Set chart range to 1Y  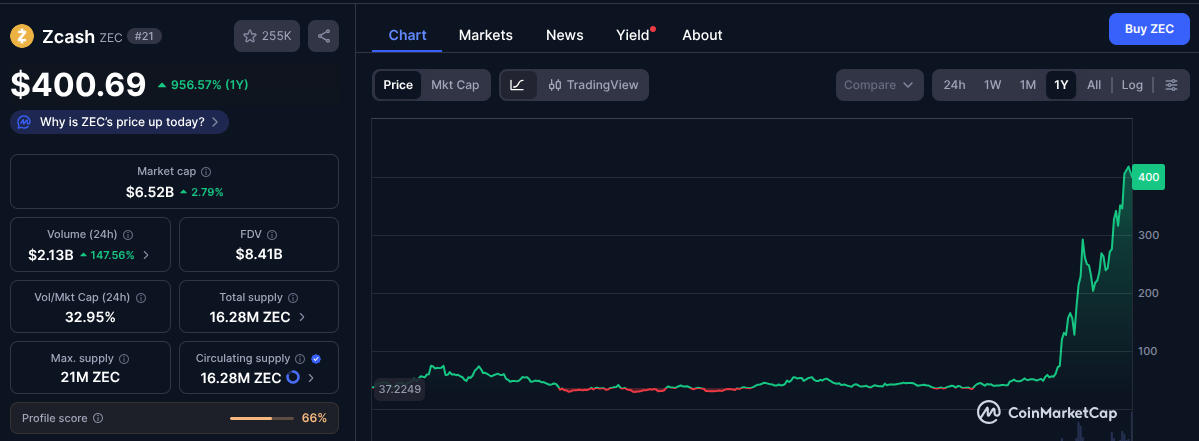(x=1061, y=85)
